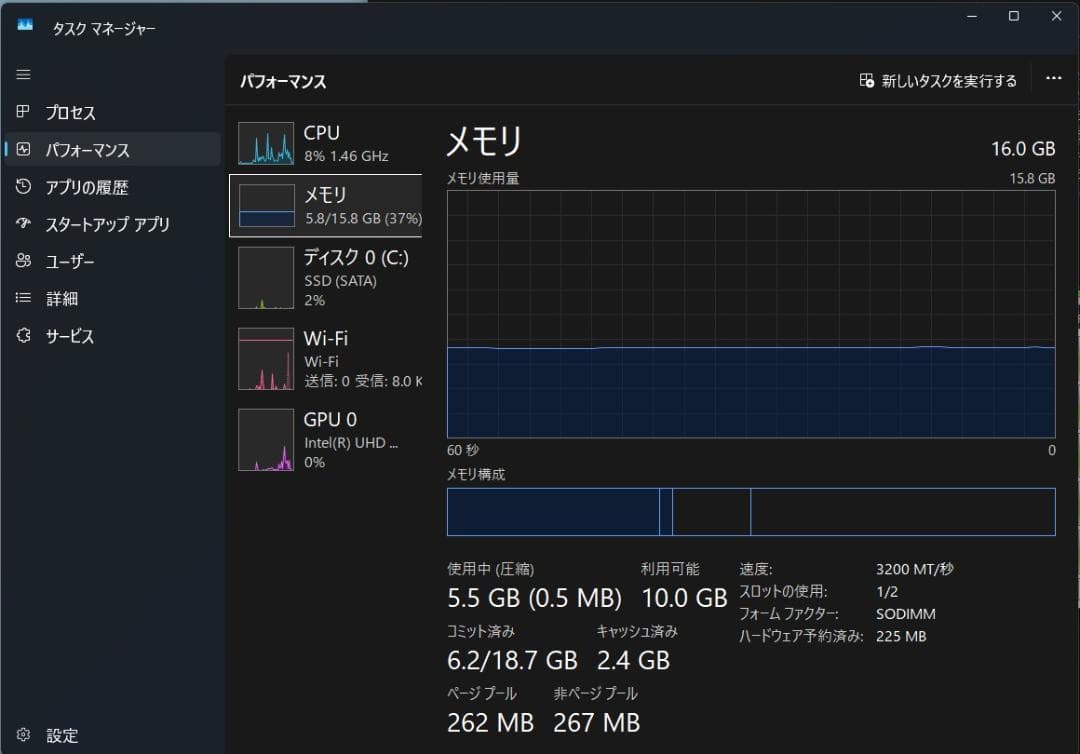
Task: Open スタートアップ アプリ from the sidebar
Action: 24,224
